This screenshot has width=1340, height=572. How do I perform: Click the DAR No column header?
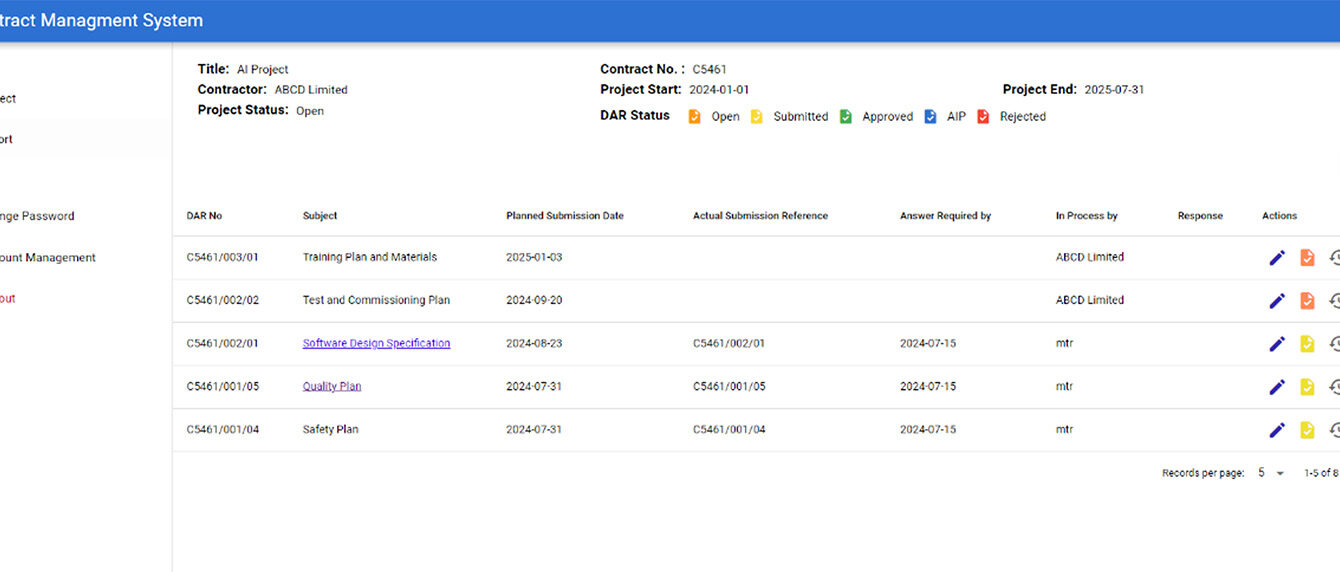click(204, 216)
